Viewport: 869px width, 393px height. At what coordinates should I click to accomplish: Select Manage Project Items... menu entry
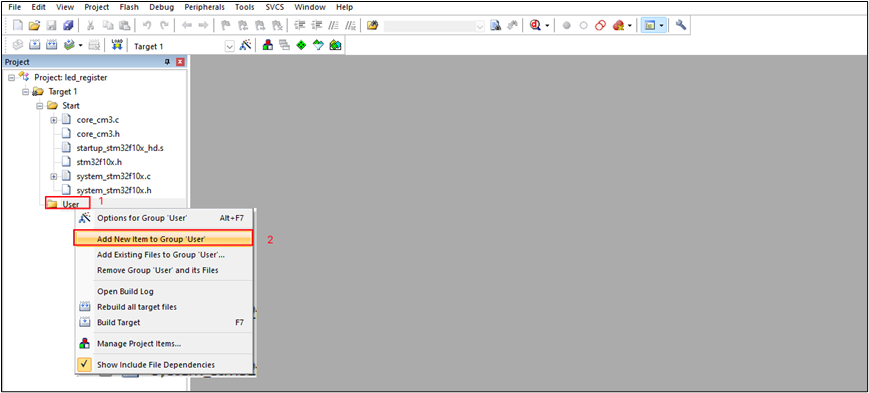tap(164, 344)
